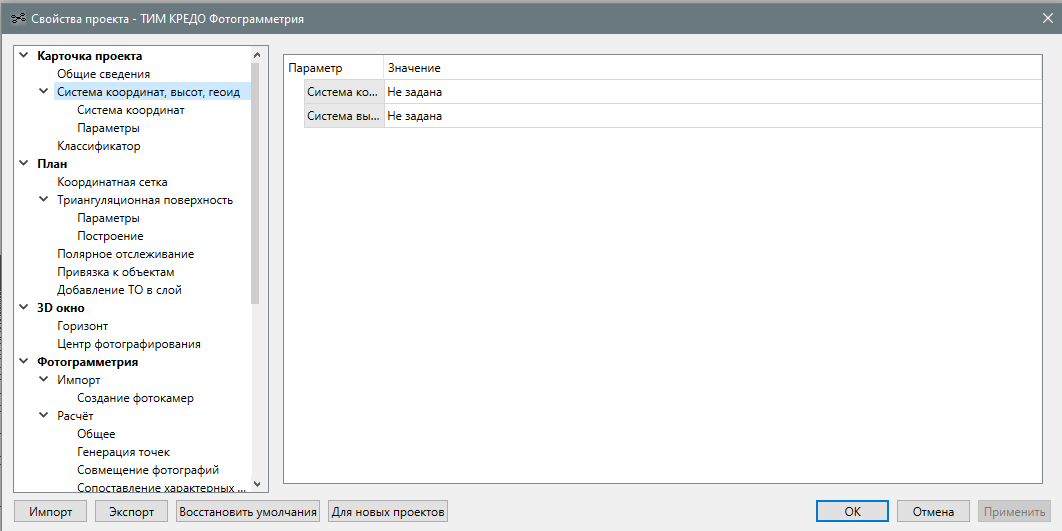Screen dimensions: 1062x531
Task: Click Не задана value for Система вы...
Action: coord(713,116)
